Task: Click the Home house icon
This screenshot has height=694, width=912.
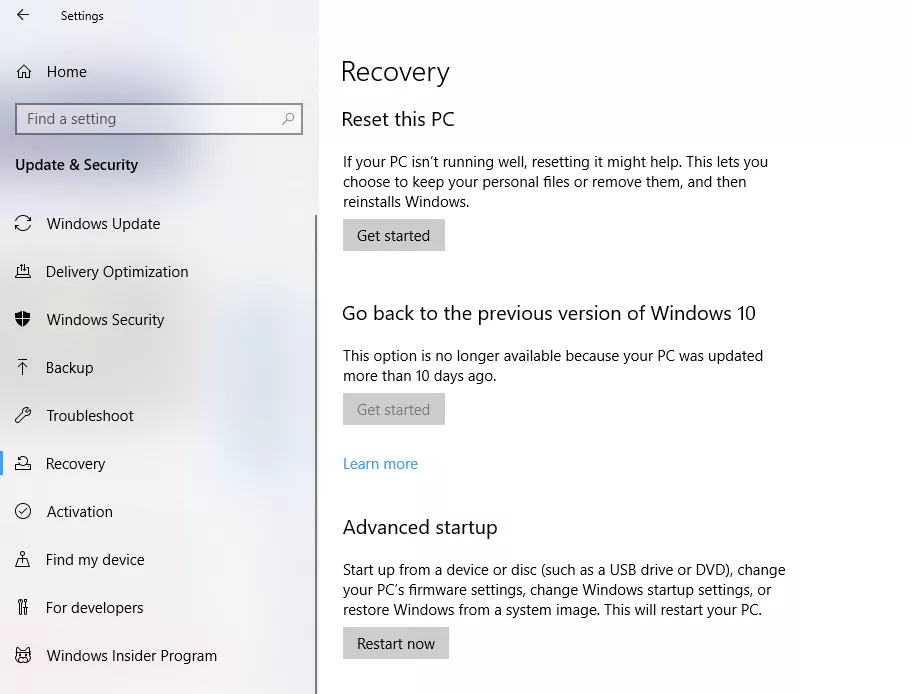Action: point(23,72)
